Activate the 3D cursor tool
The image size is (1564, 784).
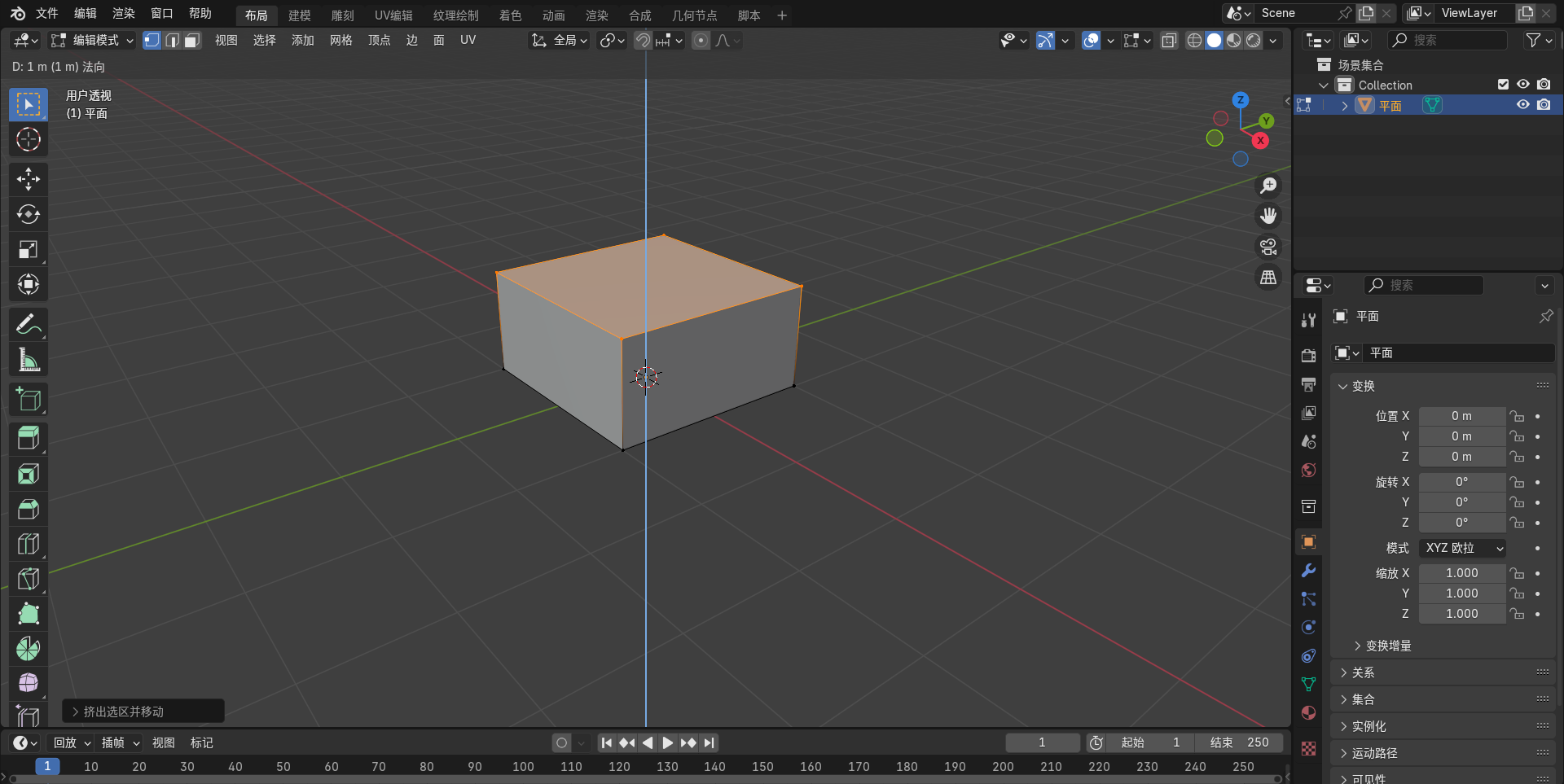tap(29, 139)
